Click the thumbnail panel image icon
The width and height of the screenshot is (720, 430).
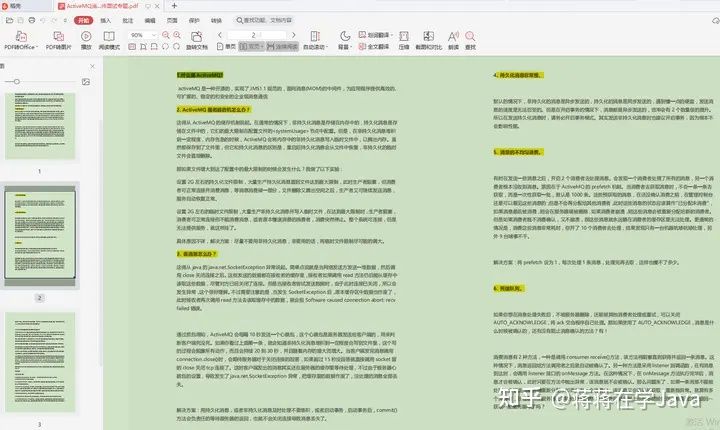click(85, 82)
